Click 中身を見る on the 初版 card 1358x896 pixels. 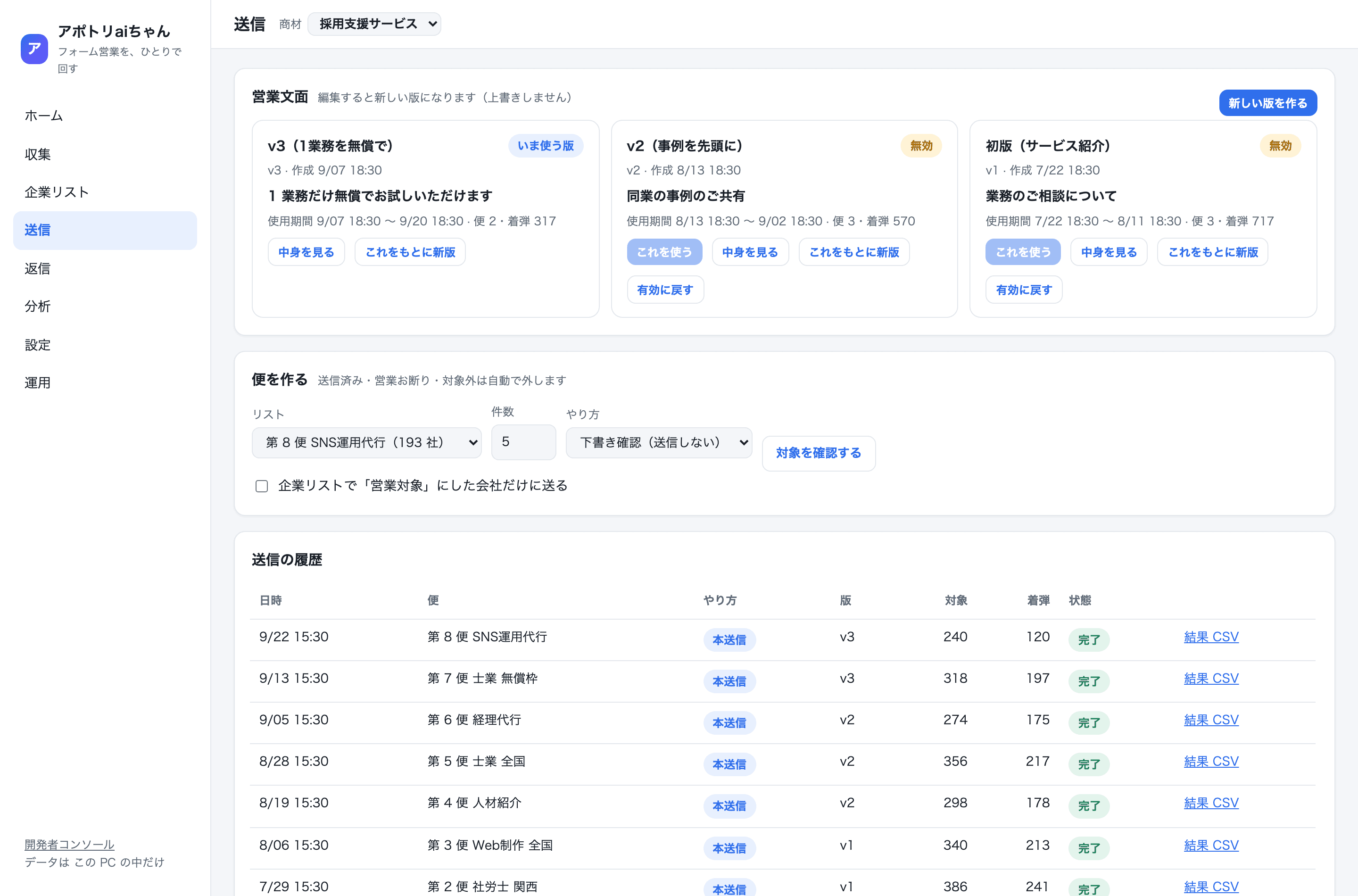point(1109,252)
